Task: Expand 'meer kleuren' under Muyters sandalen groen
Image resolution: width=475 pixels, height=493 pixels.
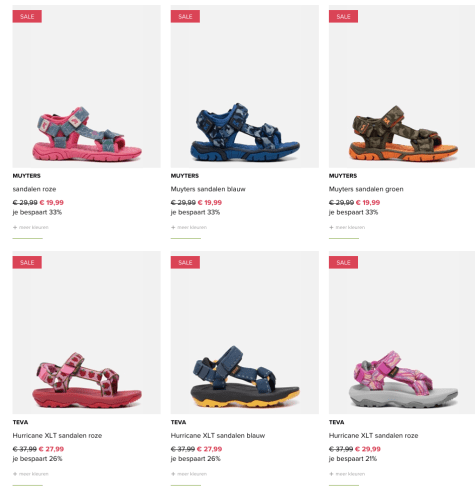Action: pyautogui.click(x=347, y=227)
